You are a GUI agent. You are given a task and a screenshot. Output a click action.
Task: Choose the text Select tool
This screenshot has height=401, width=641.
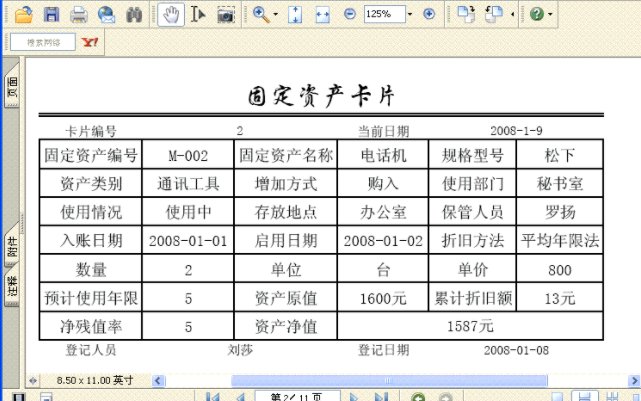pos(198,15)
